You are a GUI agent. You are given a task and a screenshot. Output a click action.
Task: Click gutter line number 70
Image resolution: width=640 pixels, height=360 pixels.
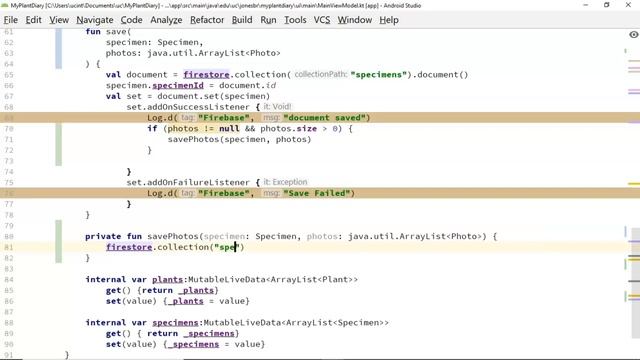(x=9, y=129)
